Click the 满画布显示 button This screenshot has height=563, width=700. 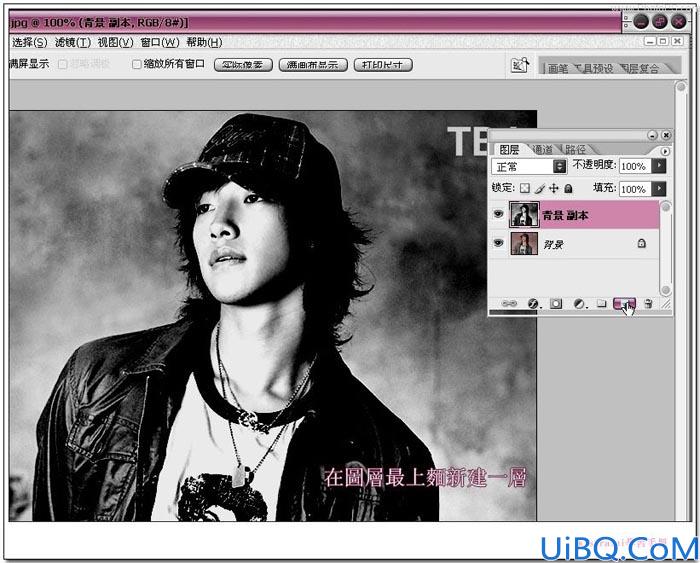click(x=313, y=65)
